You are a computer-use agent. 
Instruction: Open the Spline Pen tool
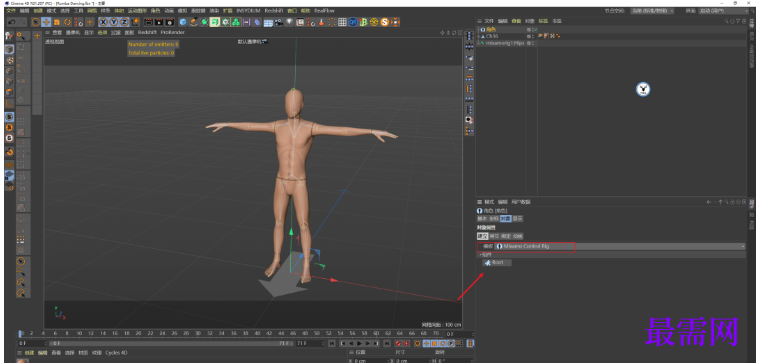[x=194, y=22]
